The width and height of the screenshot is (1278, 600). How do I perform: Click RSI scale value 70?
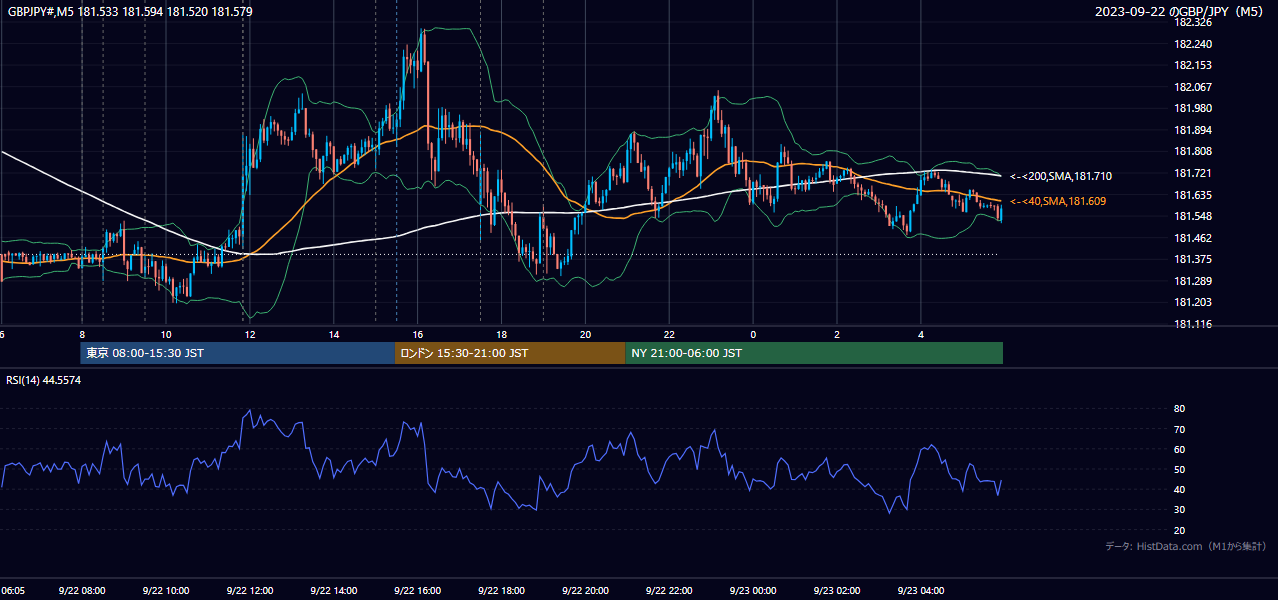1179,429
